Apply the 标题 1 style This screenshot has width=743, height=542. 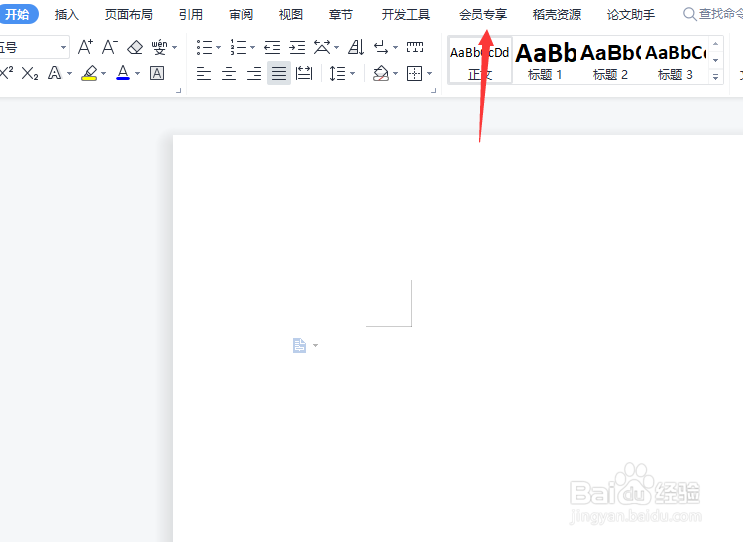point(545,61)
